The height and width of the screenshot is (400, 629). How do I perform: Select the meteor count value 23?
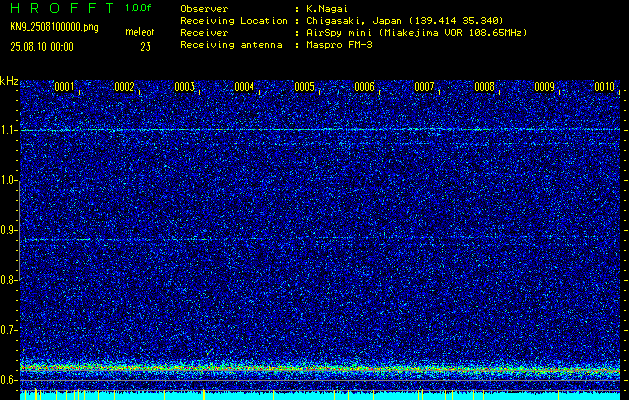[x=145, y=47]
